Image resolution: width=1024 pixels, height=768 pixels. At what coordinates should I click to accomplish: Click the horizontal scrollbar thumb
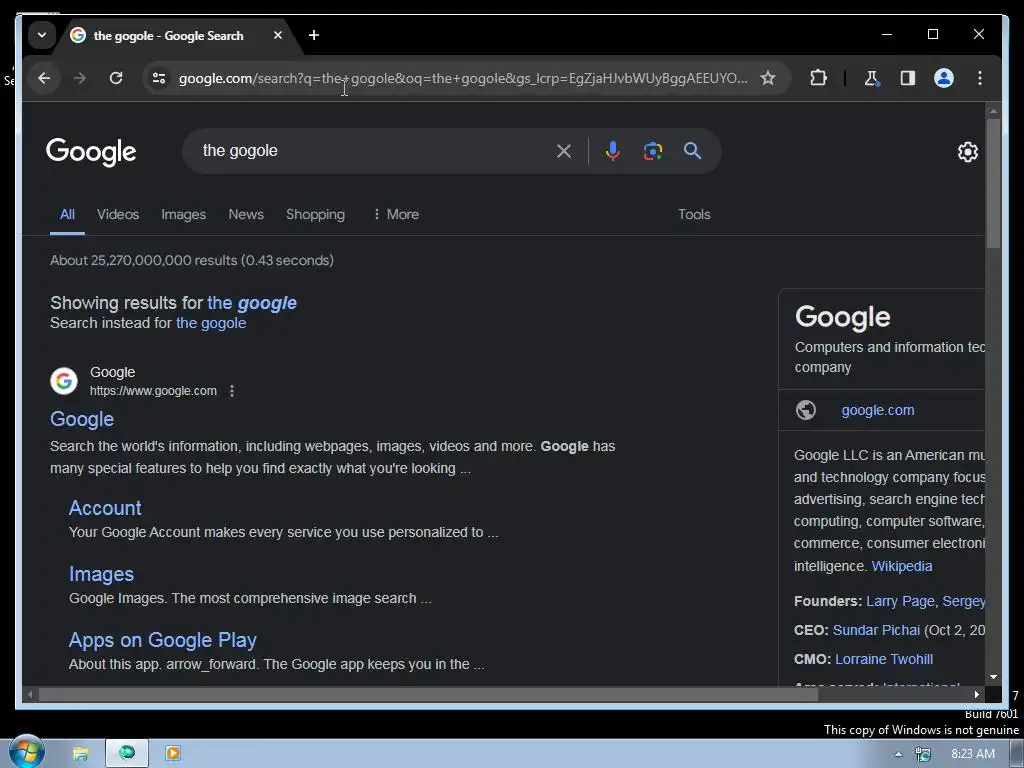click(428, 695)
